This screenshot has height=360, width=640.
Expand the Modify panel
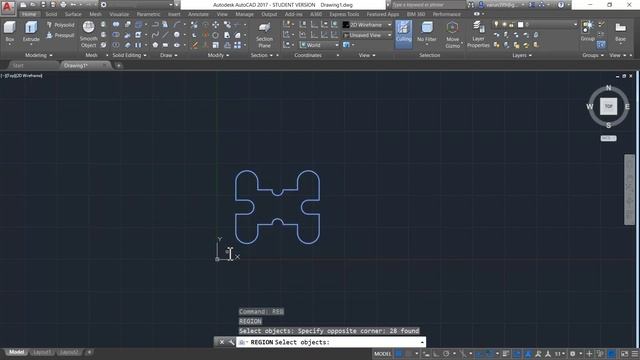218,55
